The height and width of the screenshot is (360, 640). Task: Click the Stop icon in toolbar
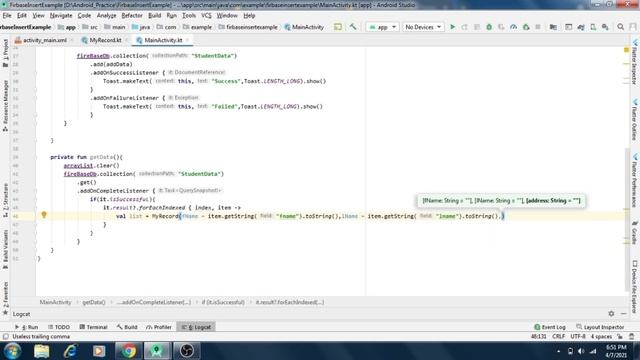pos(538,27)
